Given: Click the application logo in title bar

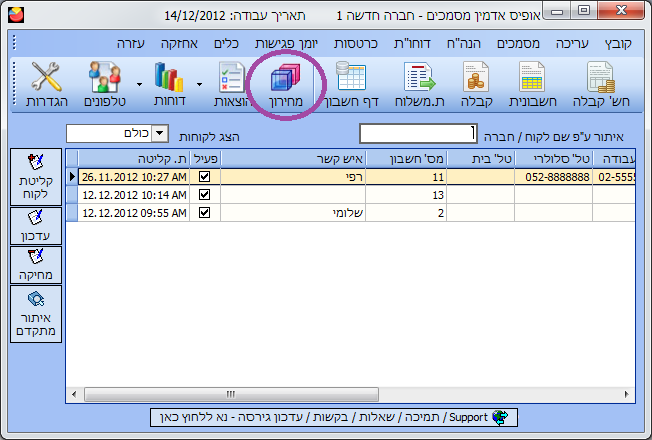Looking at the screenshot, I should point(16,15).
